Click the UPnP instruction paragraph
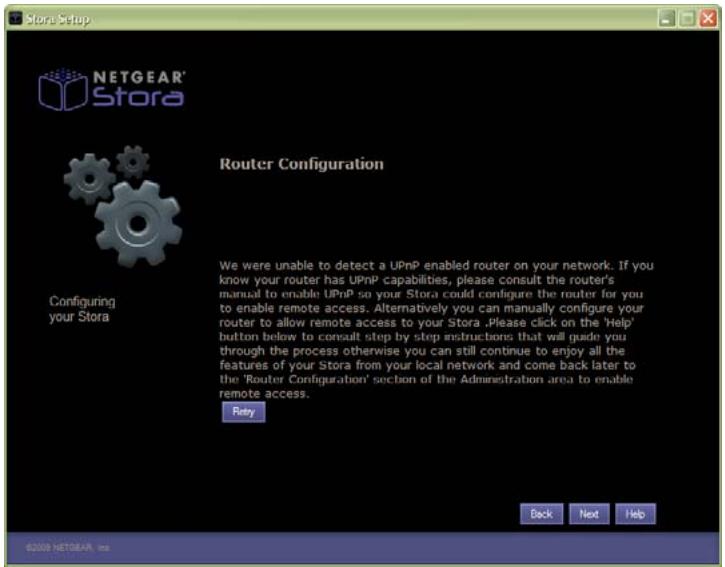Viewport: 725px width, 567px height. [436, 329]
